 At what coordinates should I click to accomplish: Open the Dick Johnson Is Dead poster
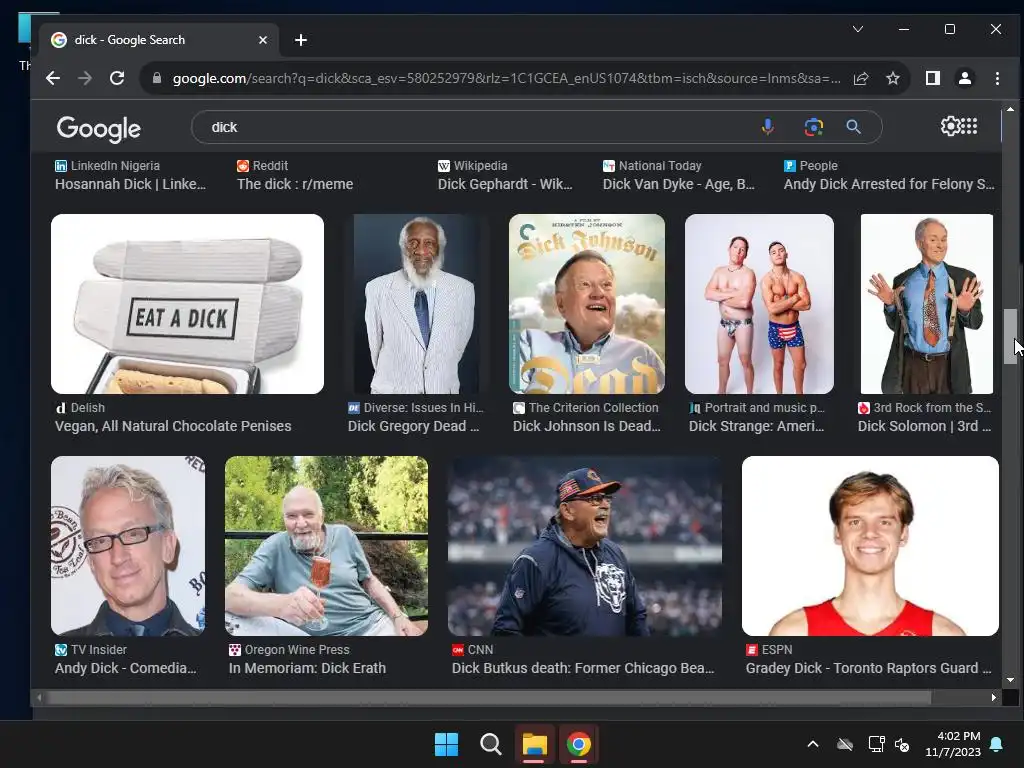point(586,304)
